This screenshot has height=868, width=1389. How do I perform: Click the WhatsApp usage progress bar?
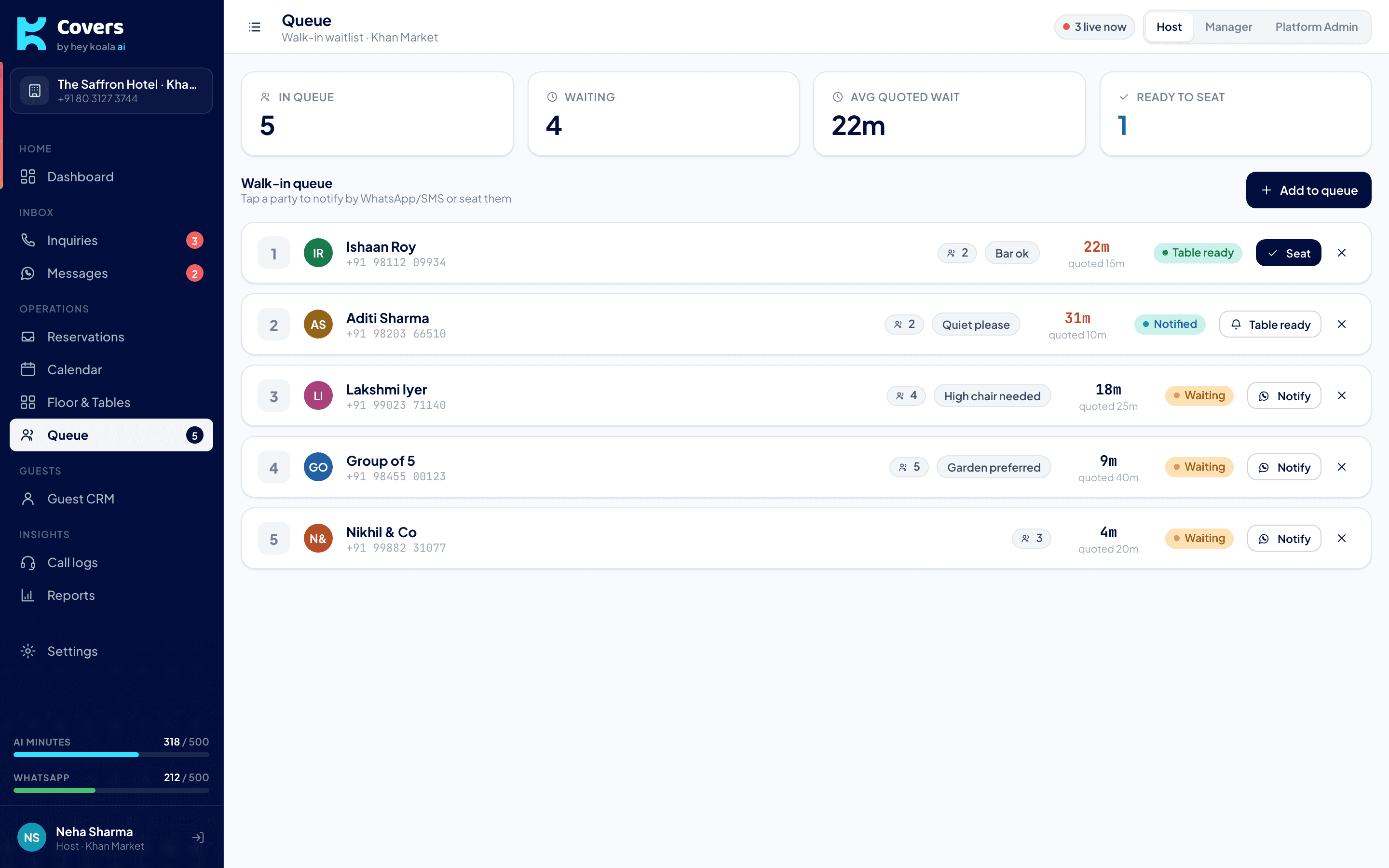(x=111, y=790)
